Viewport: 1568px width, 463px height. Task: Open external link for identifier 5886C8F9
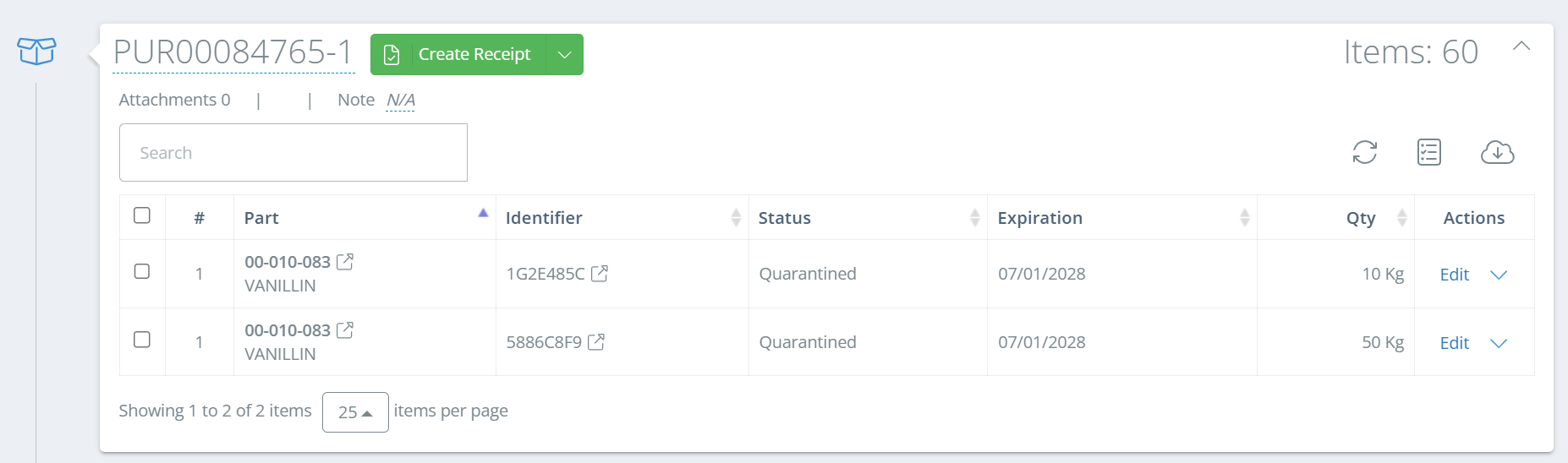point(596,341)
